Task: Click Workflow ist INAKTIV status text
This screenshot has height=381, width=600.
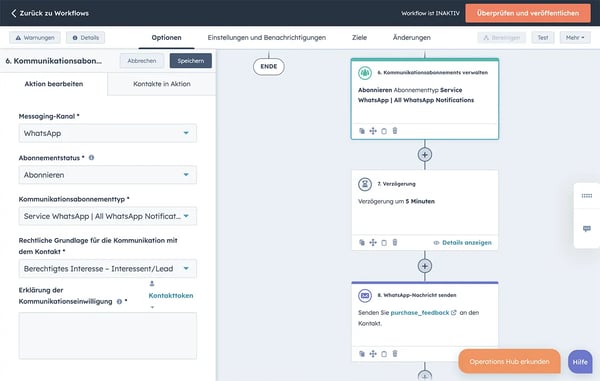Action: click(x=430, y=13)
